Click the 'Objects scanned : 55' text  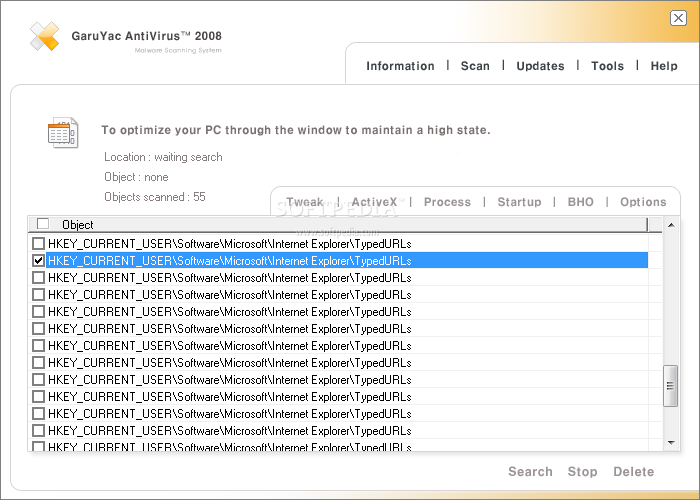[154, 197]
